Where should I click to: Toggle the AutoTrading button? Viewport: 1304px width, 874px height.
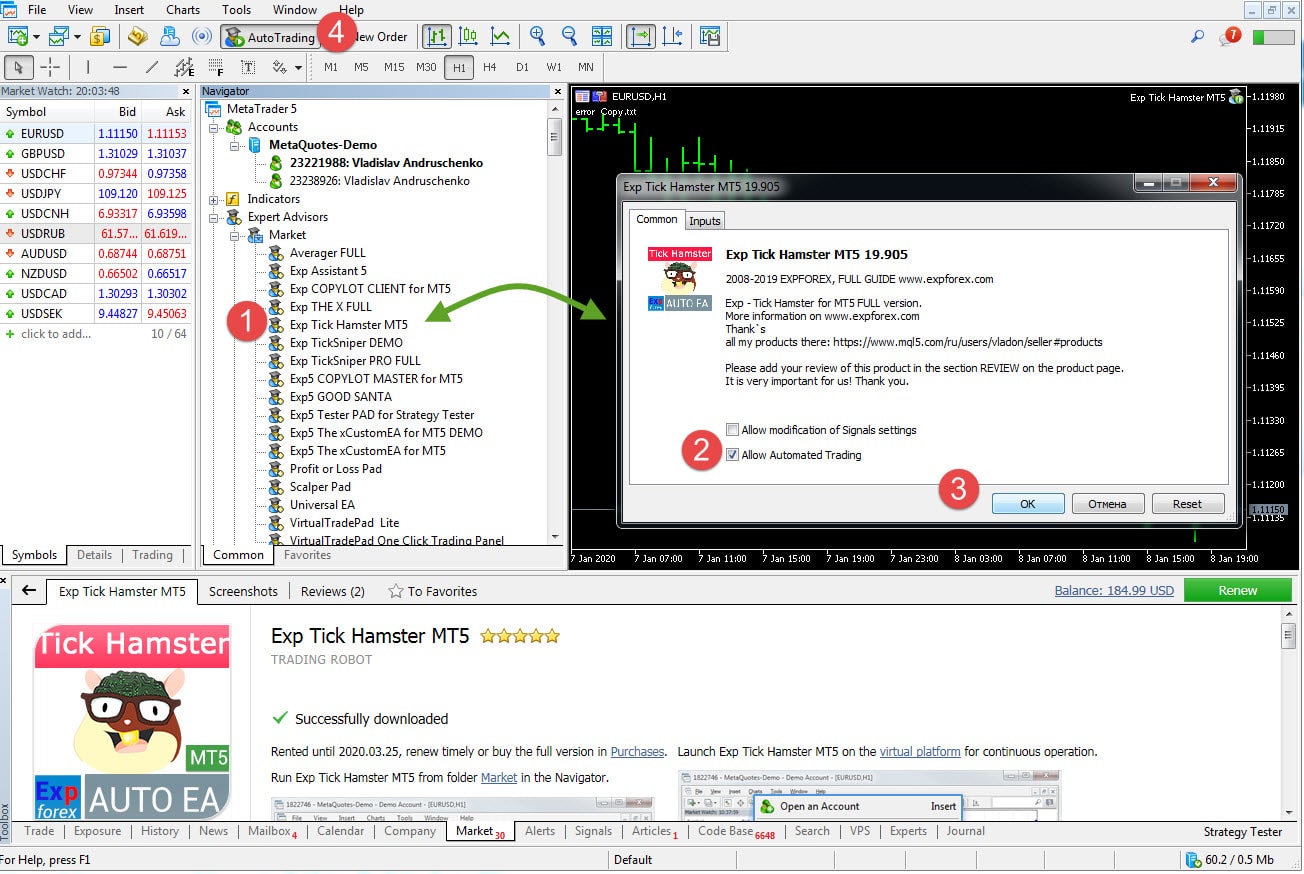coord(268,37)
